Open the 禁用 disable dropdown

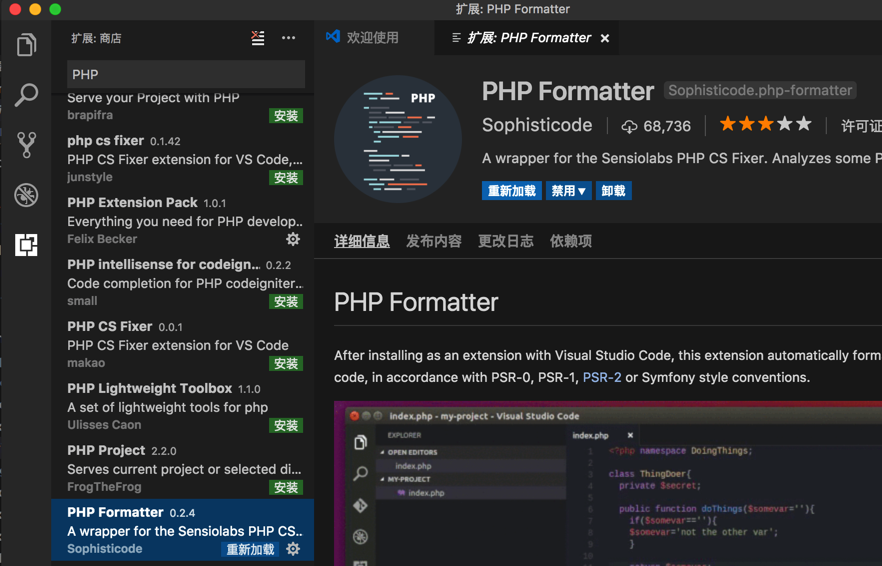tap(569, 191)
